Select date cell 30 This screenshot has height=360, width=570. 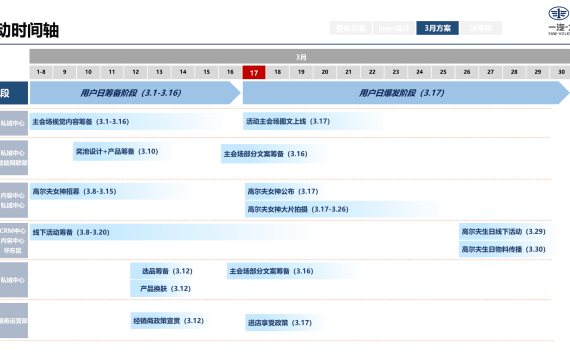pos(561,72)
